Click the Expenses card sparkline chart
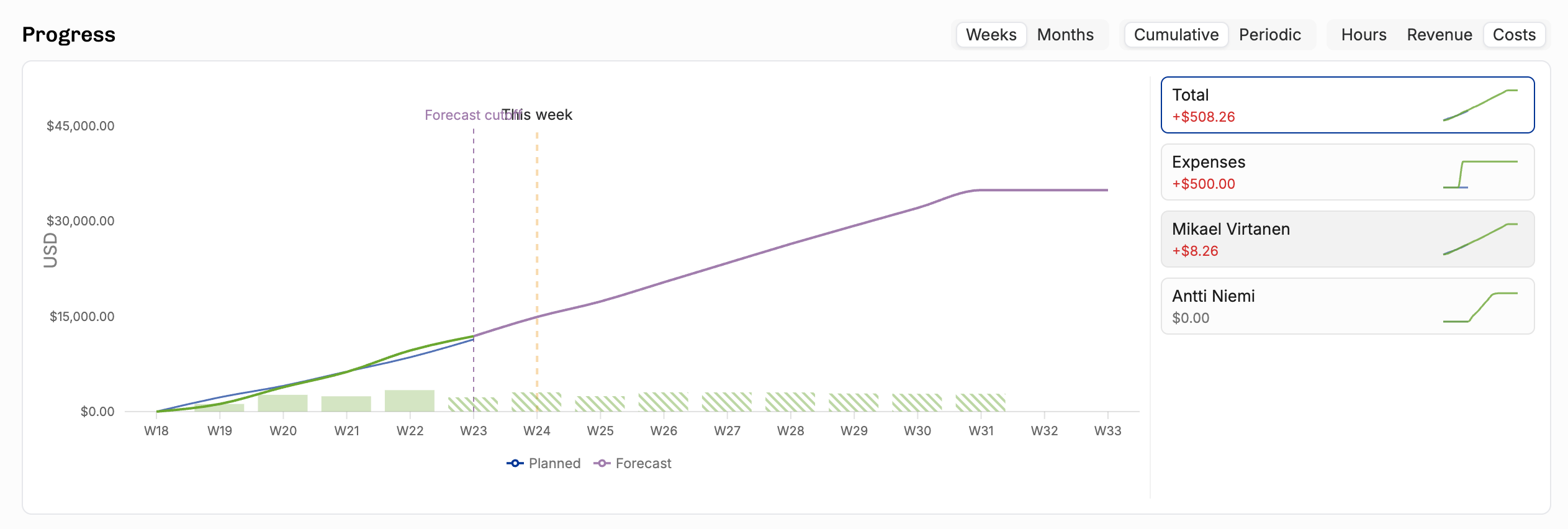1568x529 pixels. 1480,174
